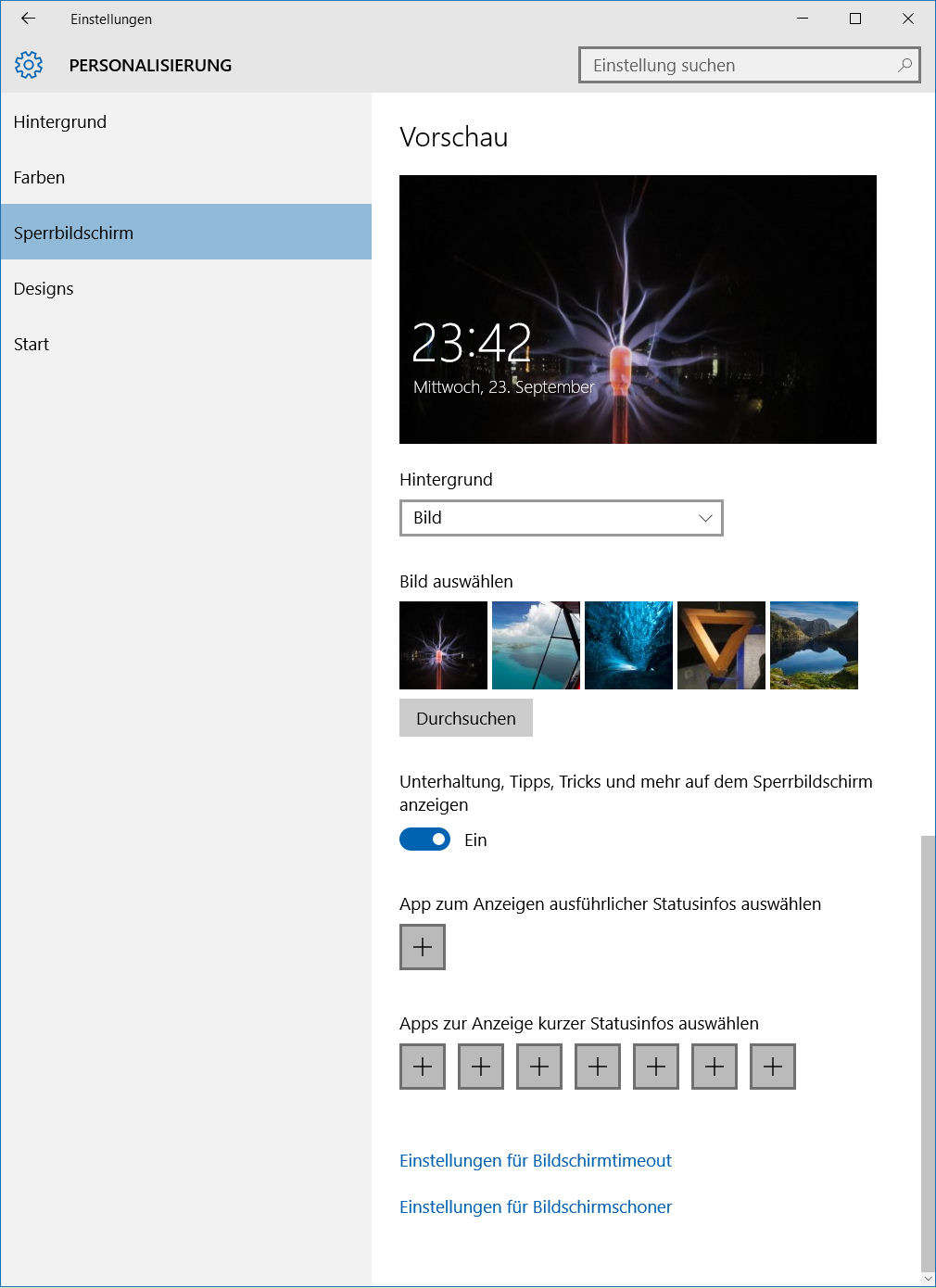
Task: Disable lock screen tips and tricks toggle
Action: coord(424,840)
